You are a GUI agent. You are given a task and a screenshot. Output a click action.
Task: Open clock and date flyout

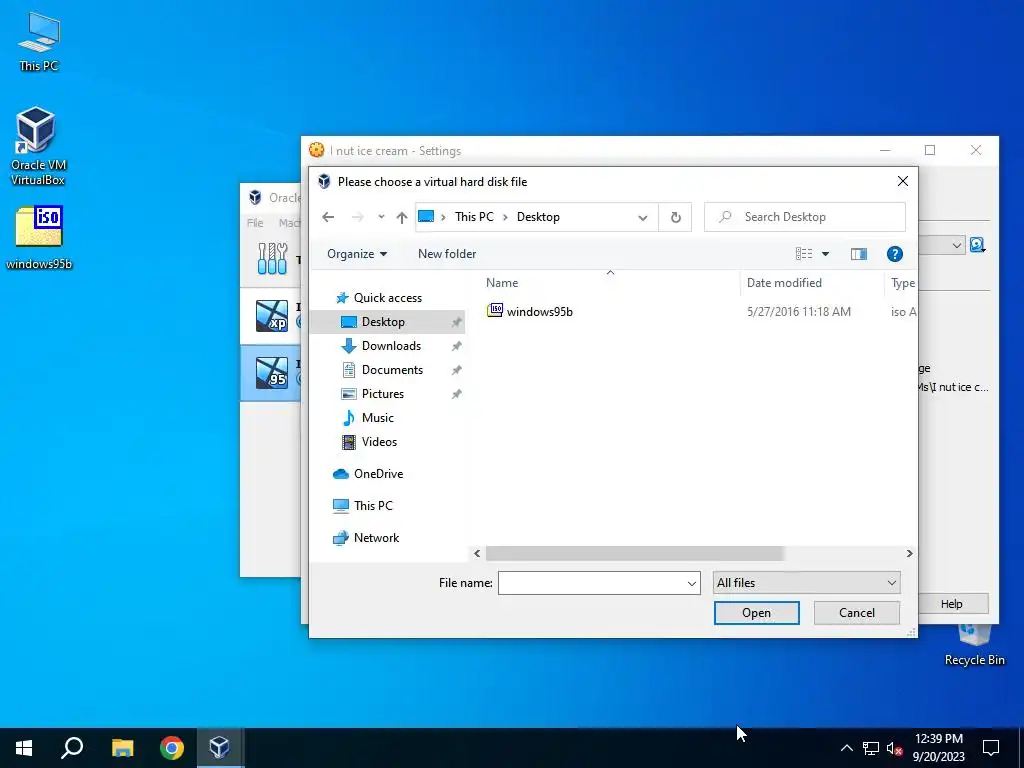pos(938,748)
